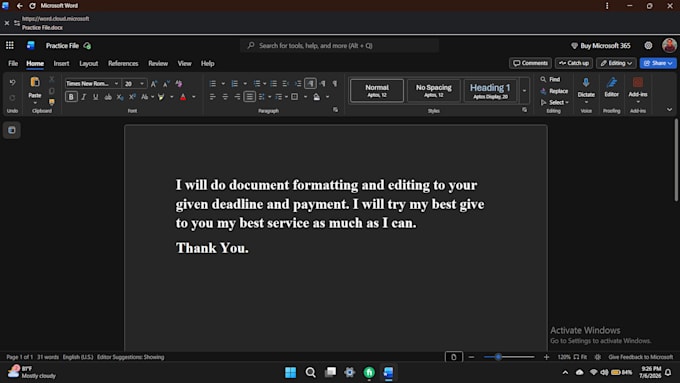The height and width of the screenshot is (383, 680).
Task: Apply the text highlight color marker
Action: pos(161,97)
